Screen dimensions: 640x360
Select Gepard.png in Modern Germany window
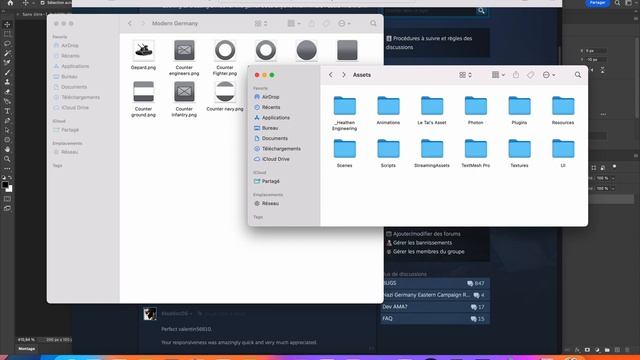point(143,55)
